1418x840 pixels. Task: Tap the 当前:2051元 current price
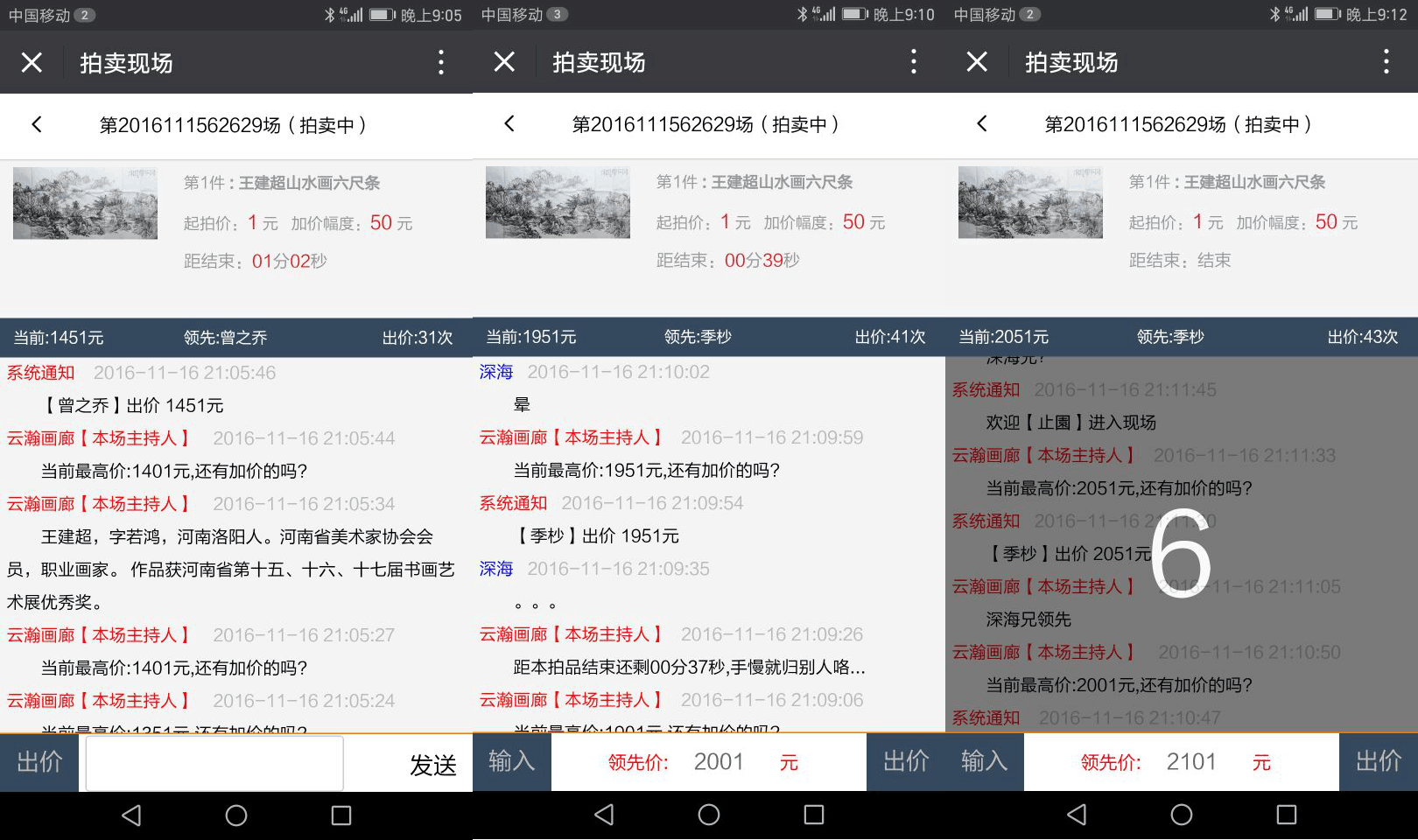click(x=1004, y=337)
